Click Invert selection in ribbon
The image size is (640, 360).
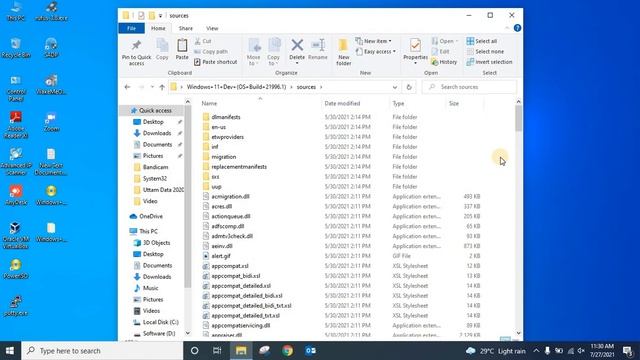click(x=489, y=62)
